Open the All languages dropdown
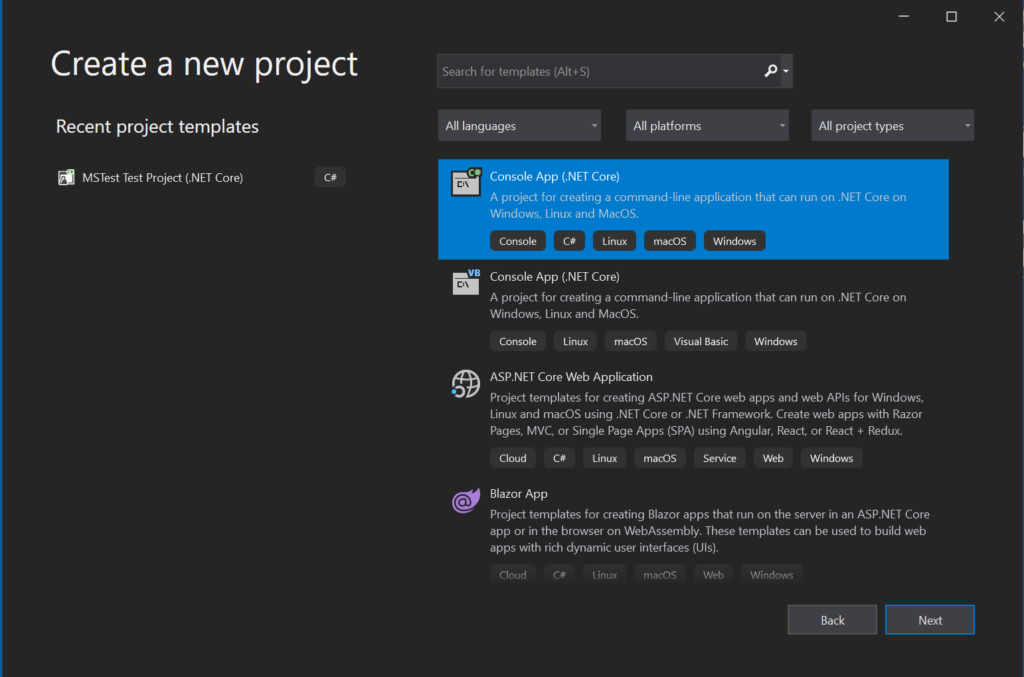 pyautogui.click(x=519, y=126)
